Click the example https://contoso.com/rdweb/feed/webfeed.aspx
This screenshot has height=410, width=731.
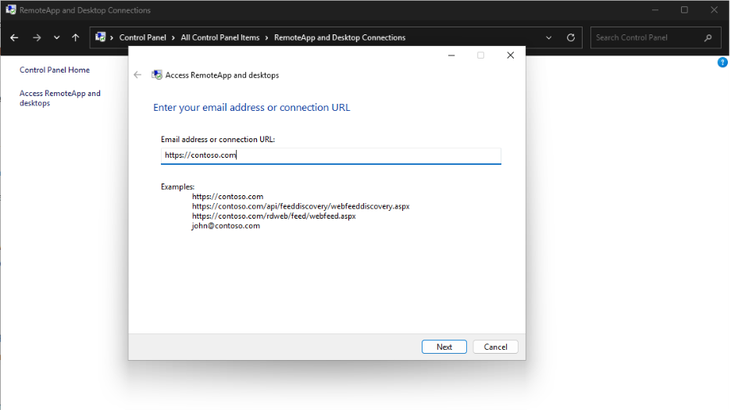(x=274, y=216)
